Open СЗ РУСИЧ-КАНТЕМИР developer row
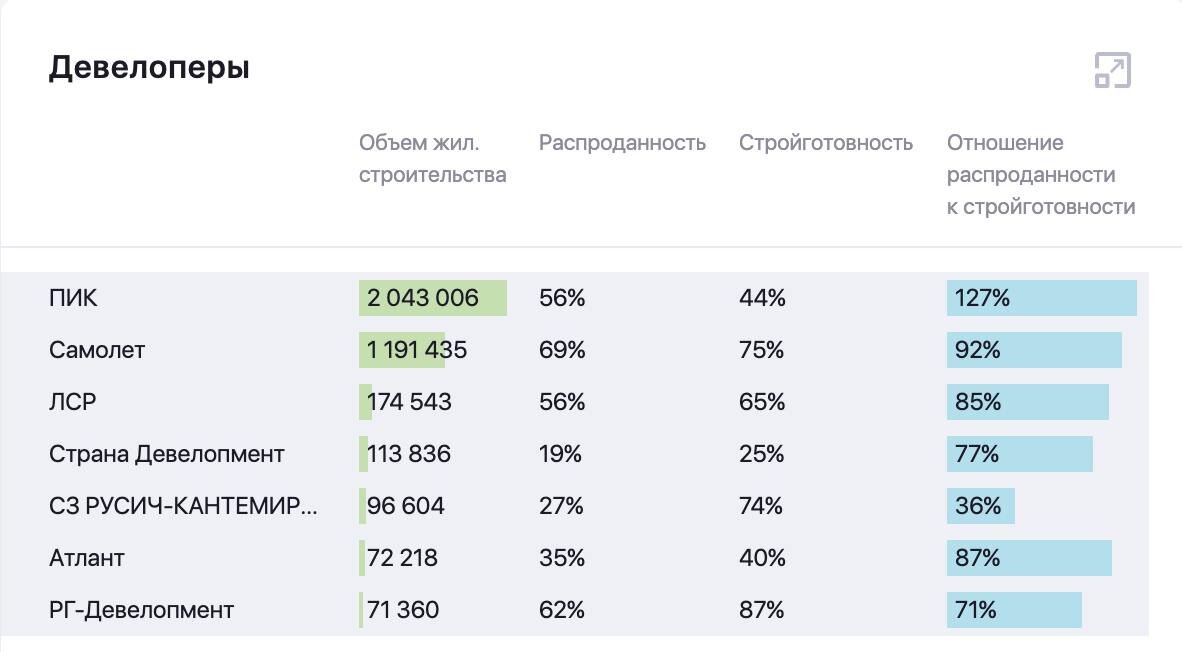The image size is (1182, 652). 183,506
